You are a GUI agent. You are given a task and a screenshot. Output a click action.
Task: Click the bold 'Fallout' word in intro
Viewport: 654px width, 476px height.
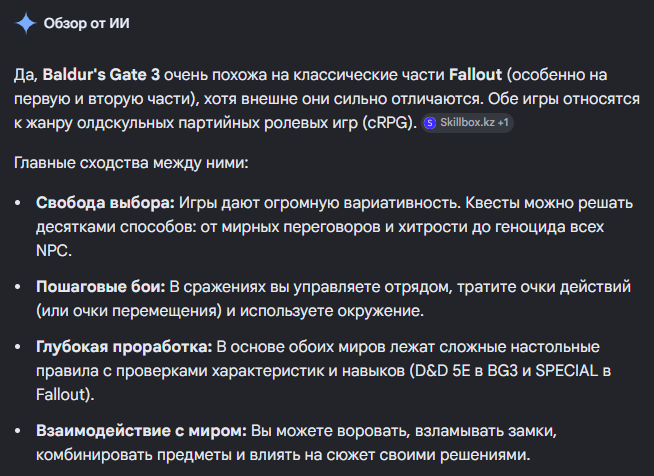pyautogui.click(x=475, y=75)
